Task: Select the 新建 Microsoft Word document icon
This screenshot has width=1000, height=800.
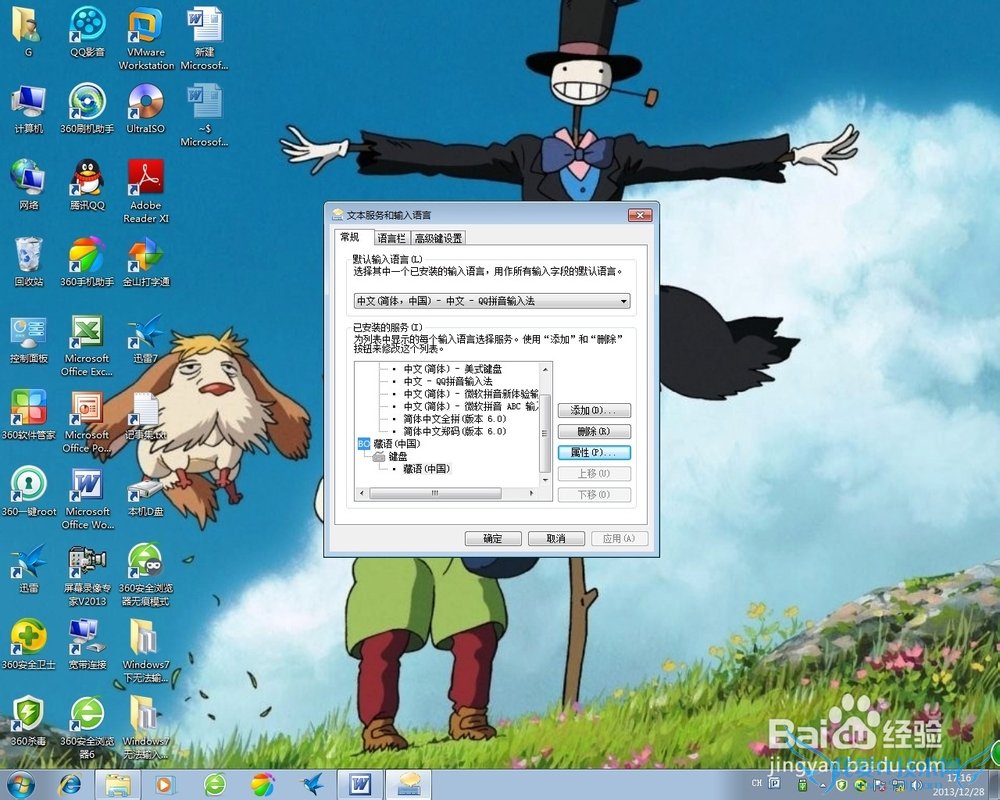Action: click(x=204, y=38)
